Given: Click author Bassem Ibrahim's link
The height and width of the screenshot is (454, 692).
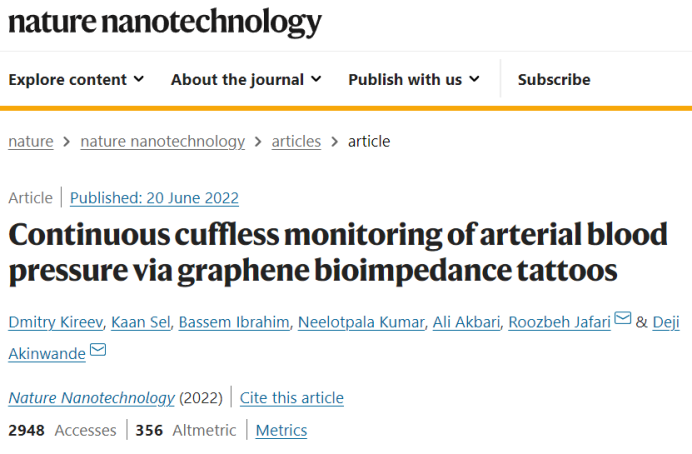Looking at the screenshot, I should [233, 321].
